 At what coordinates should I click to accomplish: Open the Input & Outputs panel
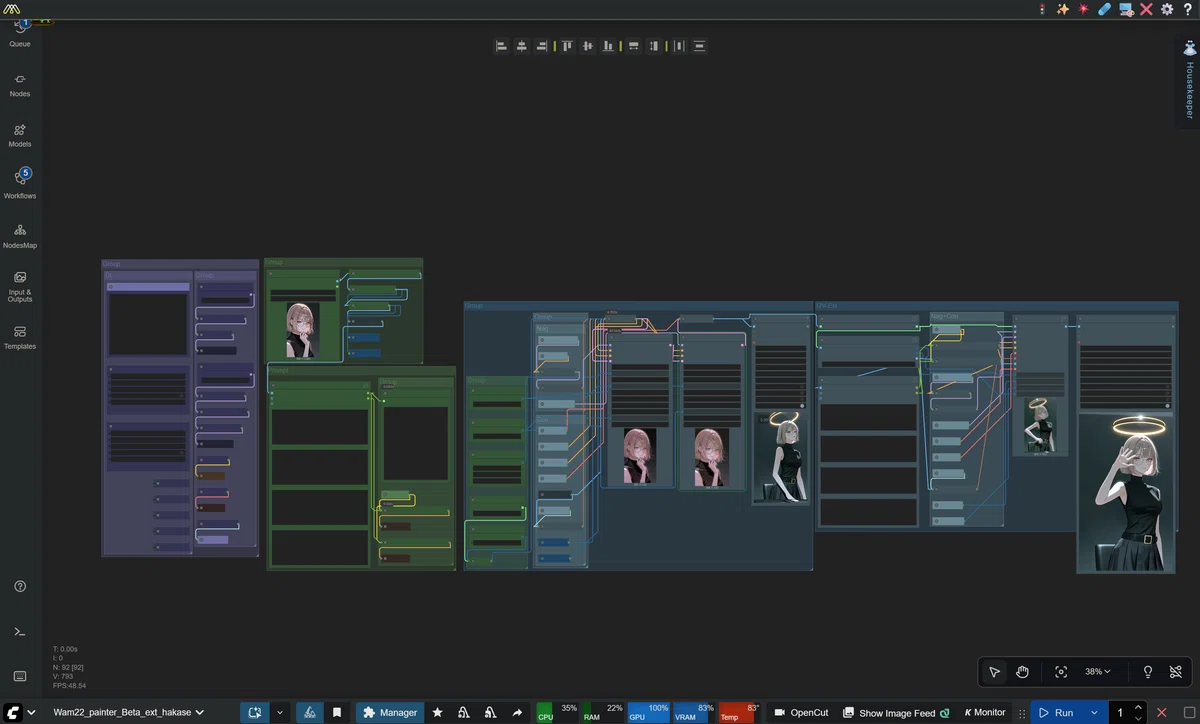point(20,286)
